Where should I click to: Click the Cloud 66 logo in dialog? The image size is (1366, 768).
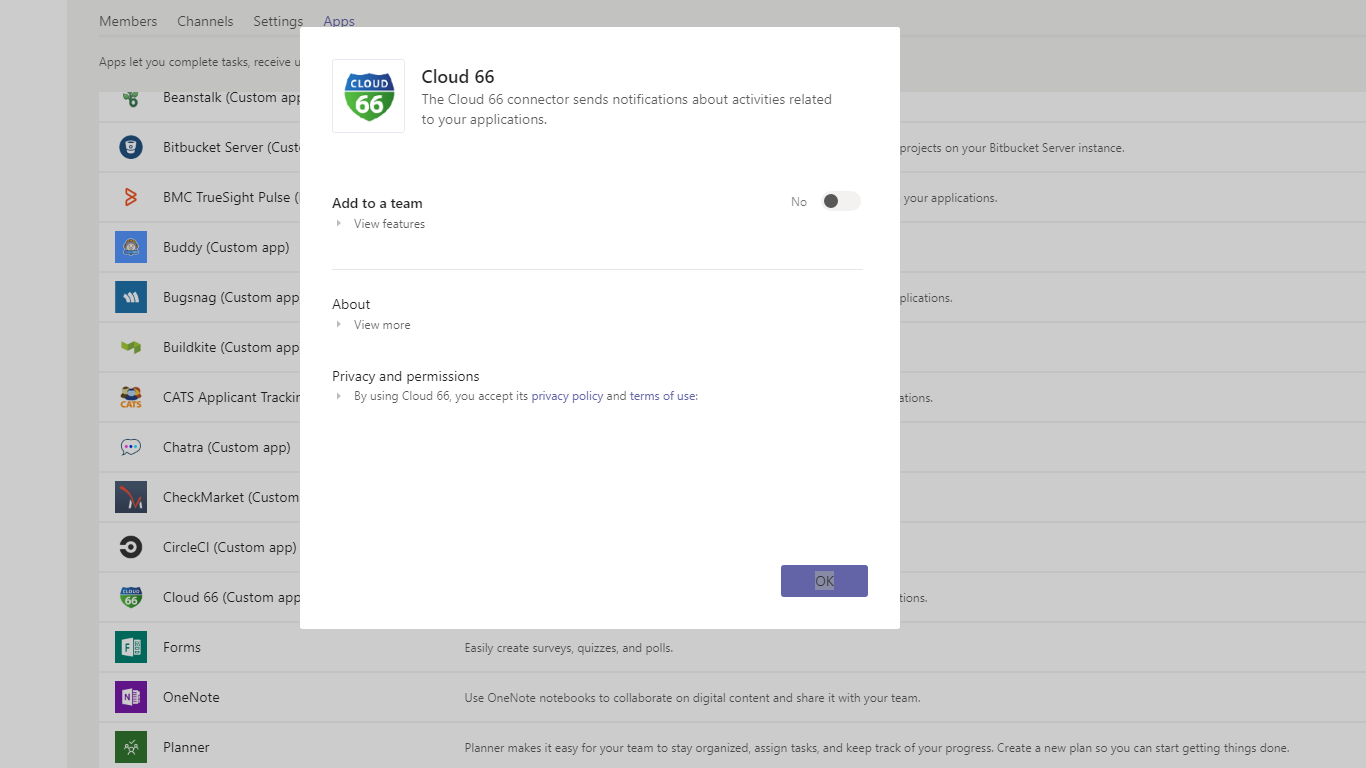pos(369,96)
